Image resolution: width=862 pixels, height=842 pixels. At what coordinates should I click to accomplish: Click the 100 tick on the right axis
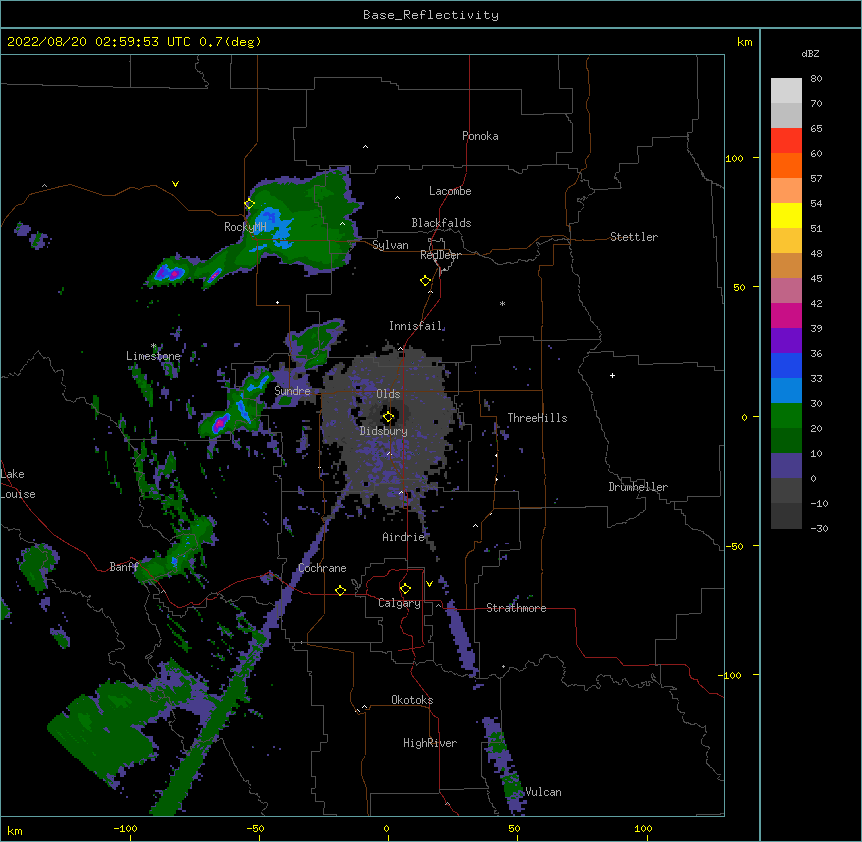coord(734,158)
